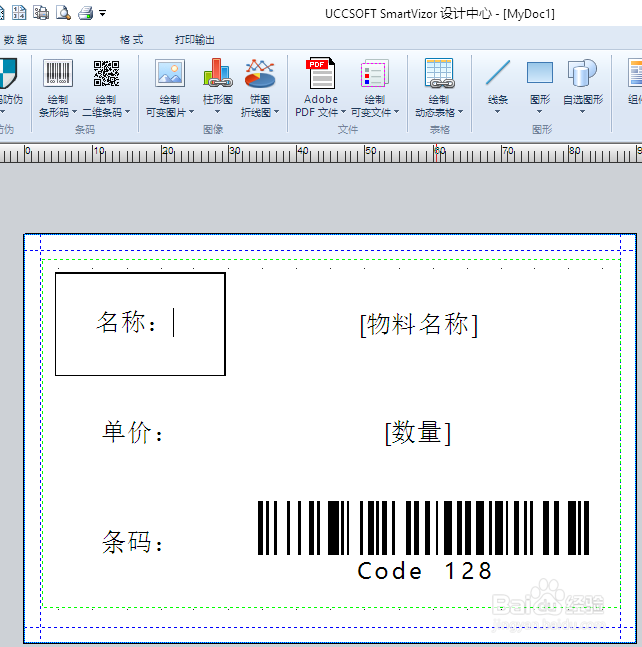The image size is (642, 647).
Task: Click the partially visible 组件 icon at right
Action: (635, 73)
